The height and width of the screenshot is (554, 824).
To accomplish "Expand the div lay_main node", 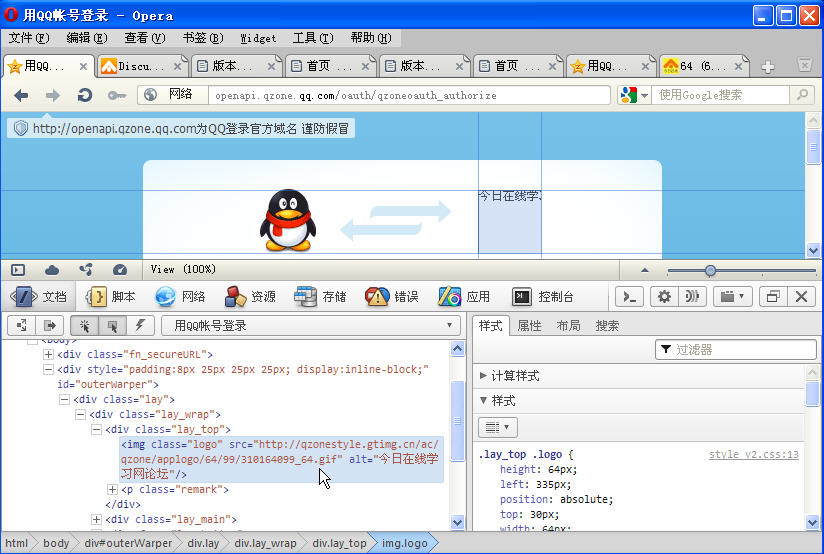I will coord(96,519).
